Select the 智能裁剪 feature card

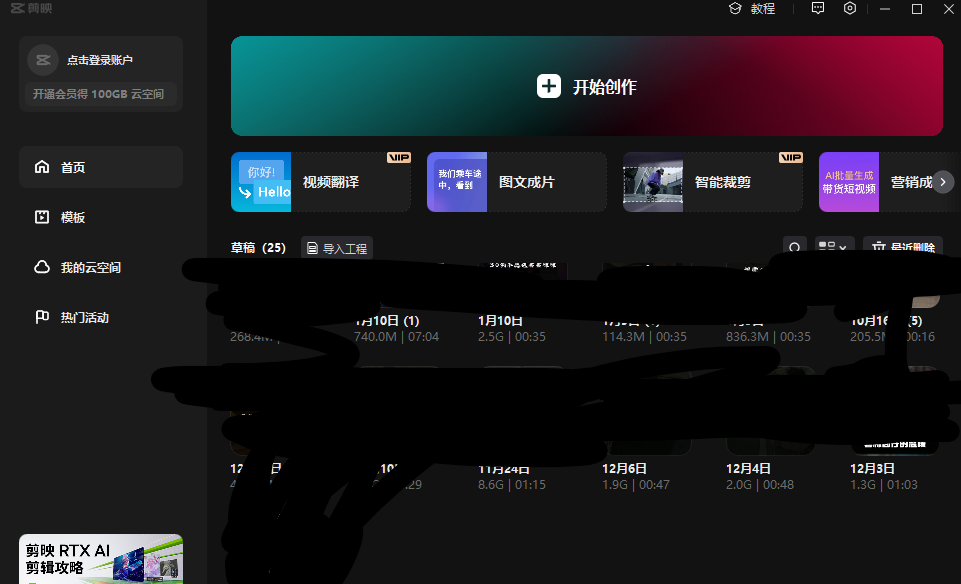(x=713, y=182)
